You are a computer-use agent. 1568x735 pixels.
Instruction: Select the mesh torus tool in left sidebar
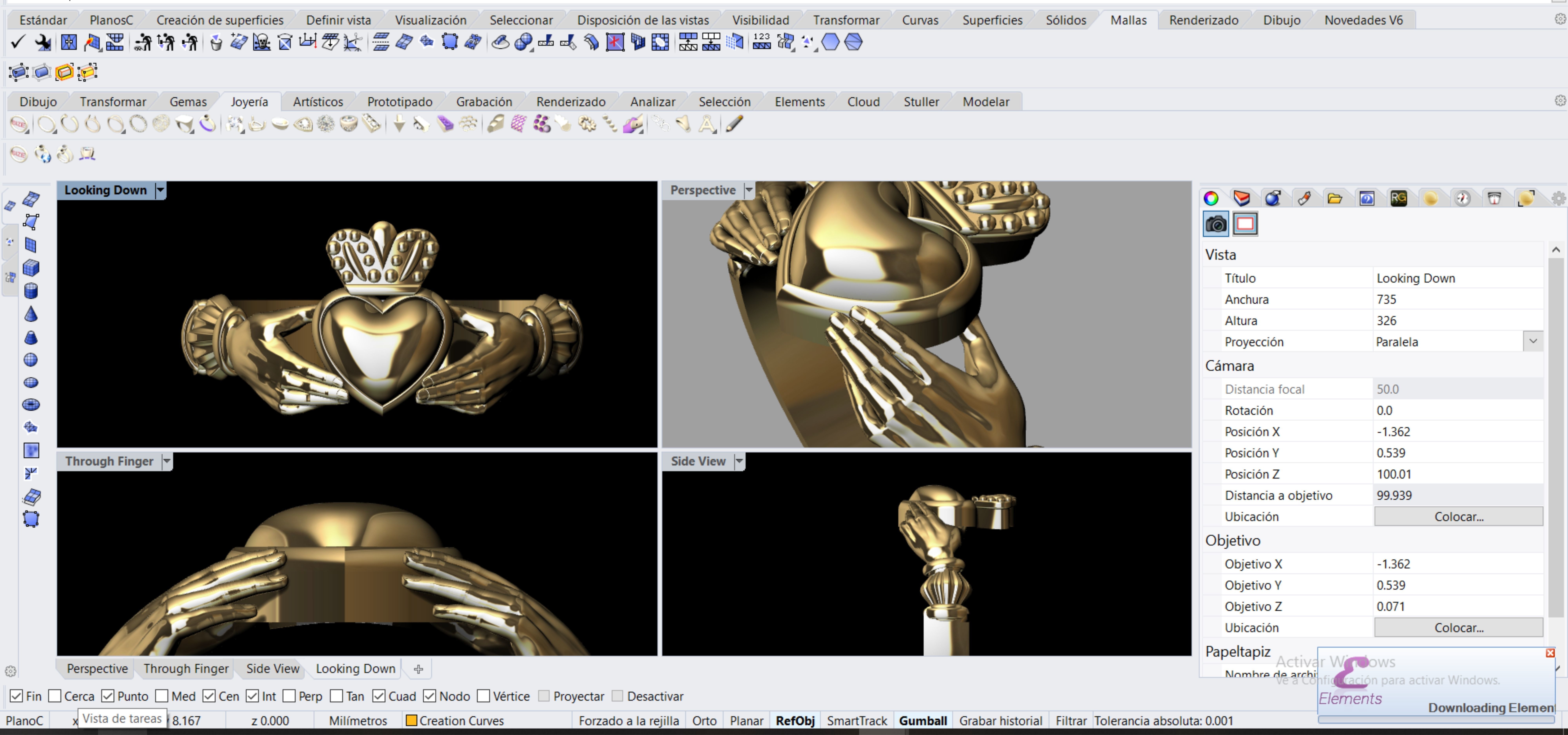coord(31,405)
